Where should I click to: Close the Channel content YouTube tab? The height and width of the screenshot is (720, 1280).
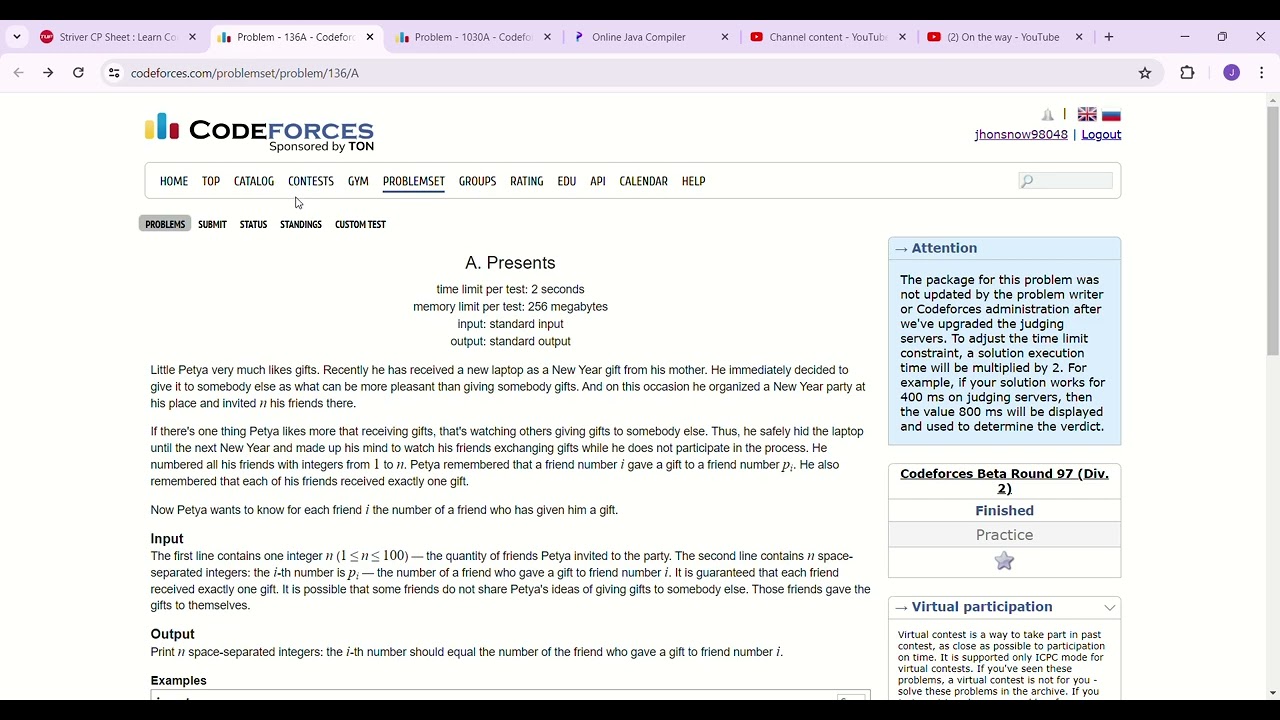click(902, 37)
